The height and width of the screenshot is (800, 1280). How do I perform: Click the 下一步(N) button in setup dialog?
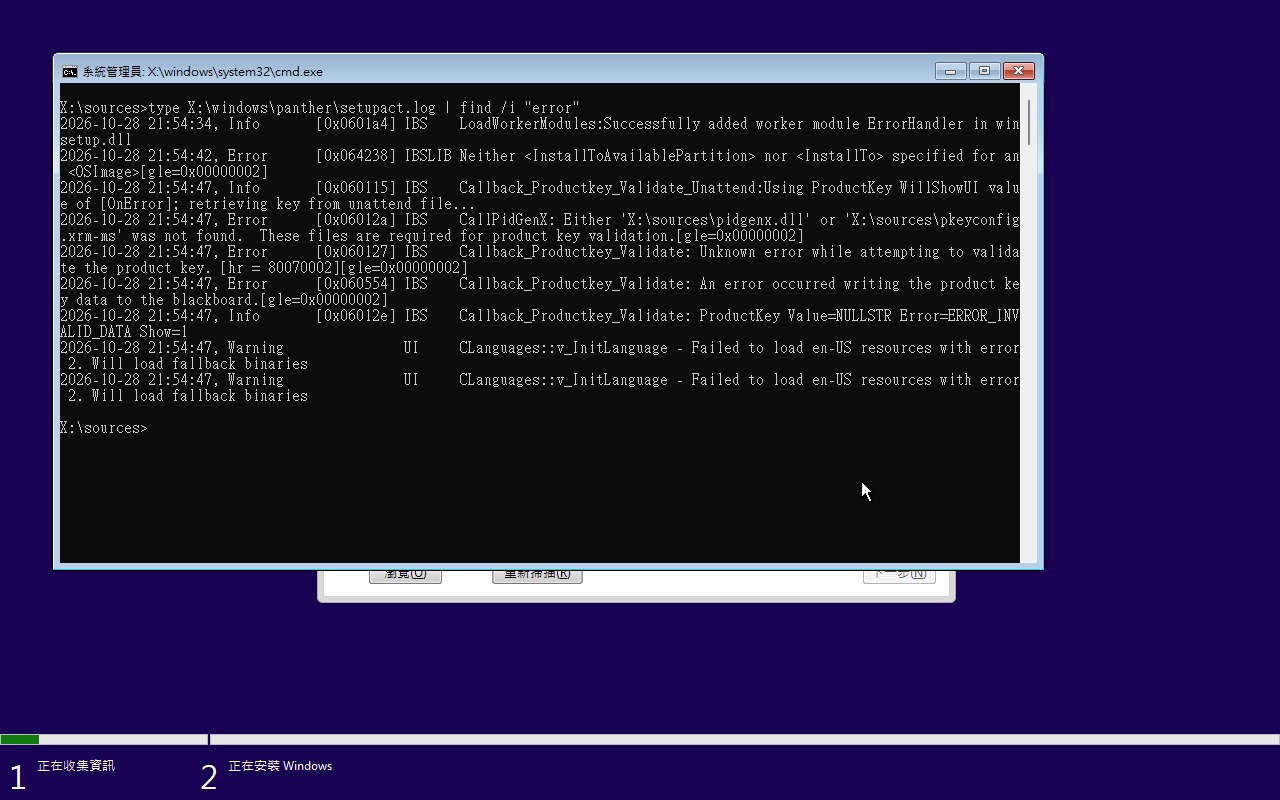coord(899,575)
